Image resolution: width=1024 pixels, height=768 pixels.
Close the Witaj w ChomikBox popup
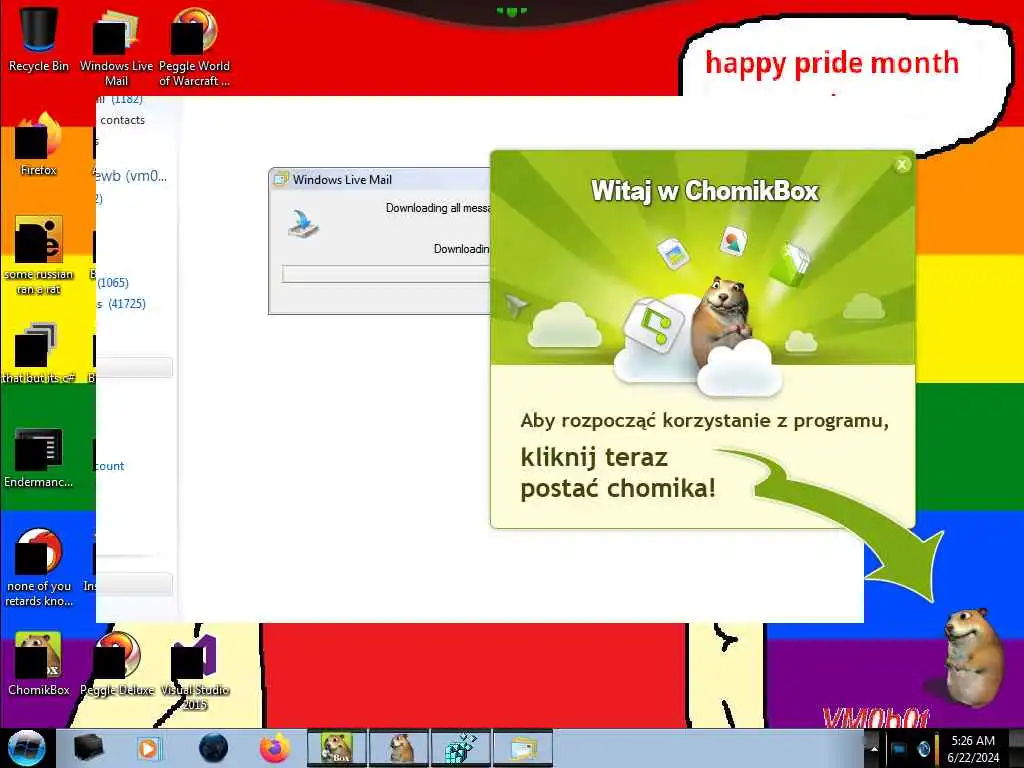pyautogui.click(x=902, y=165)
